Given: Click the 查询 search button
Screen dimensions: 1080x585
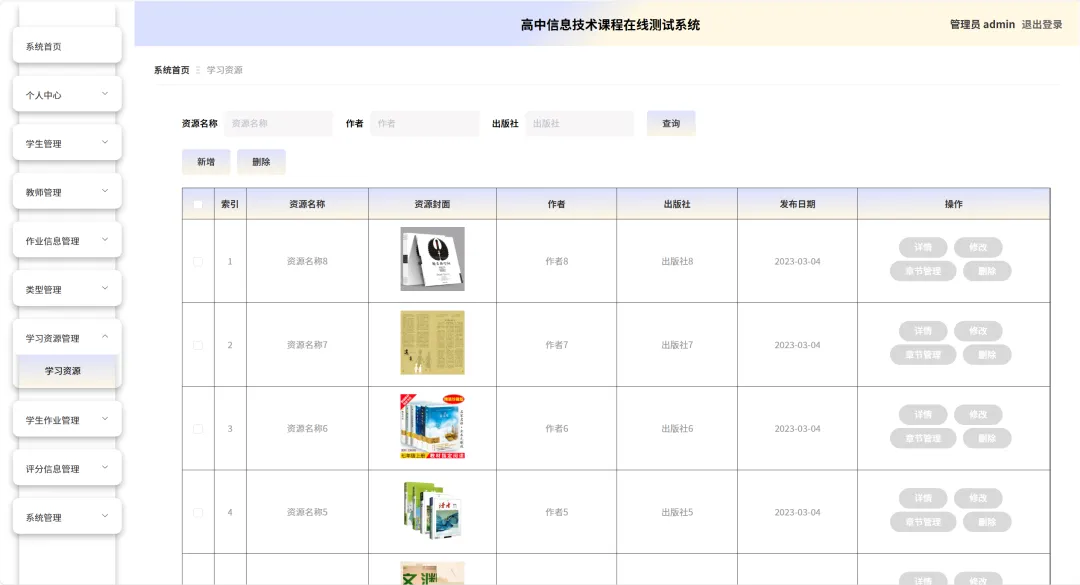Looking at the screenshot, I should 671,123.
